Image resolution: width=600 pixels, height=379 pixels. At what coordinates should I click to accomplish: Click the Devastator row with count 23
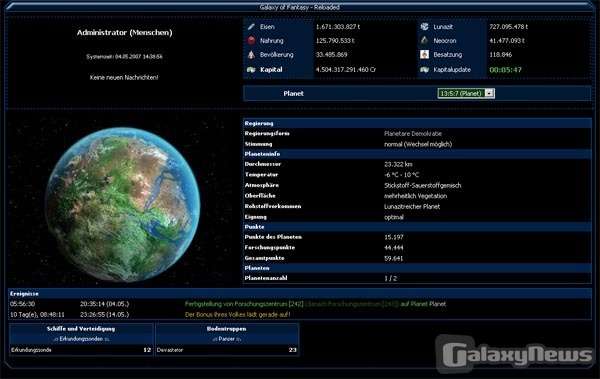227,350
